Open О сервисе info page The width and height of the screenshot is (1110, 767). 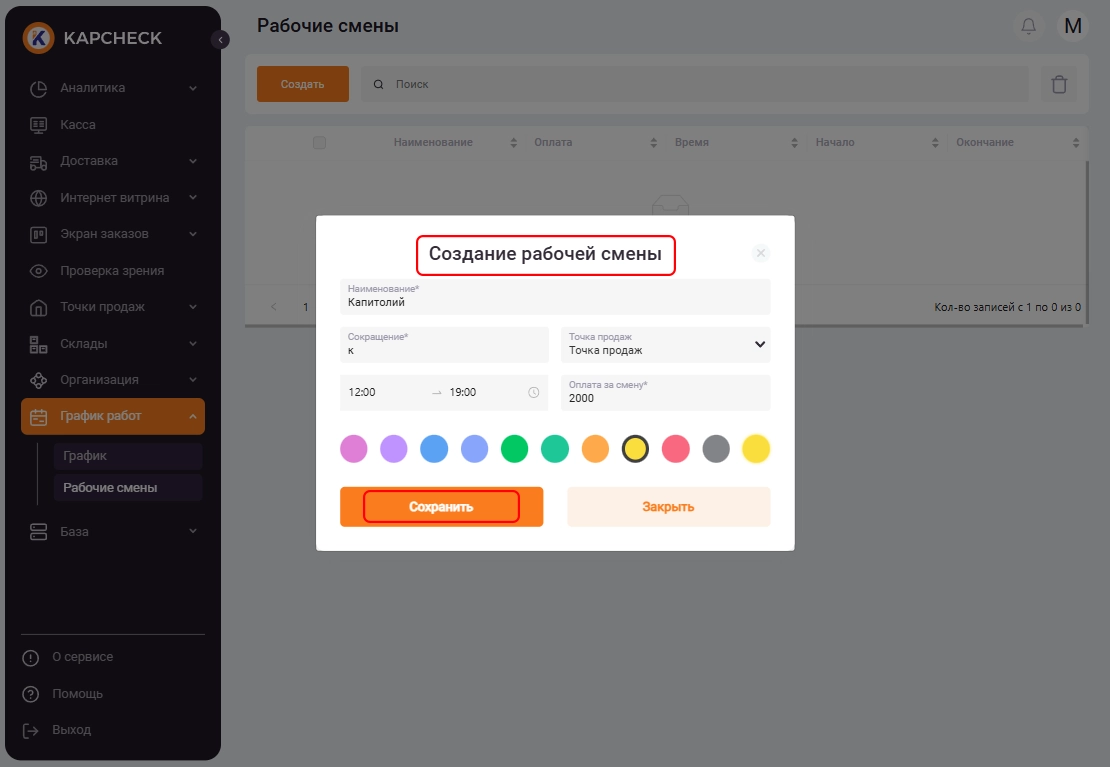tap(82, 657)
